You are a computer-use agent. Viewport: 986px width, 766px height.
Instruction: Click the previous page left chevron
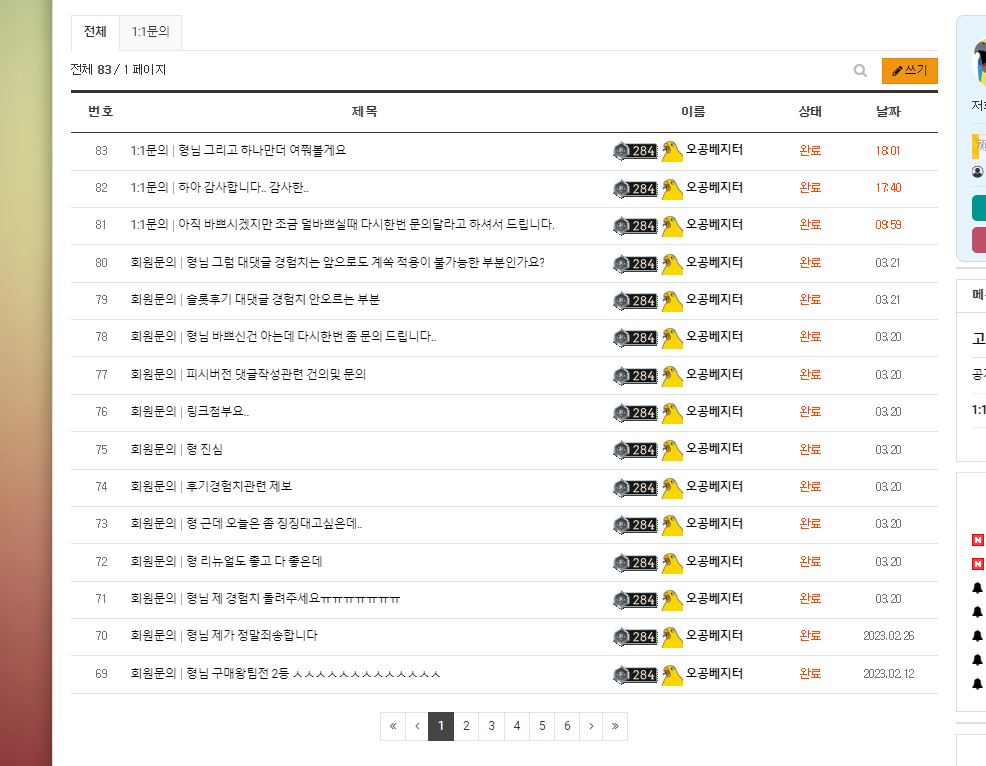(417, 726)
